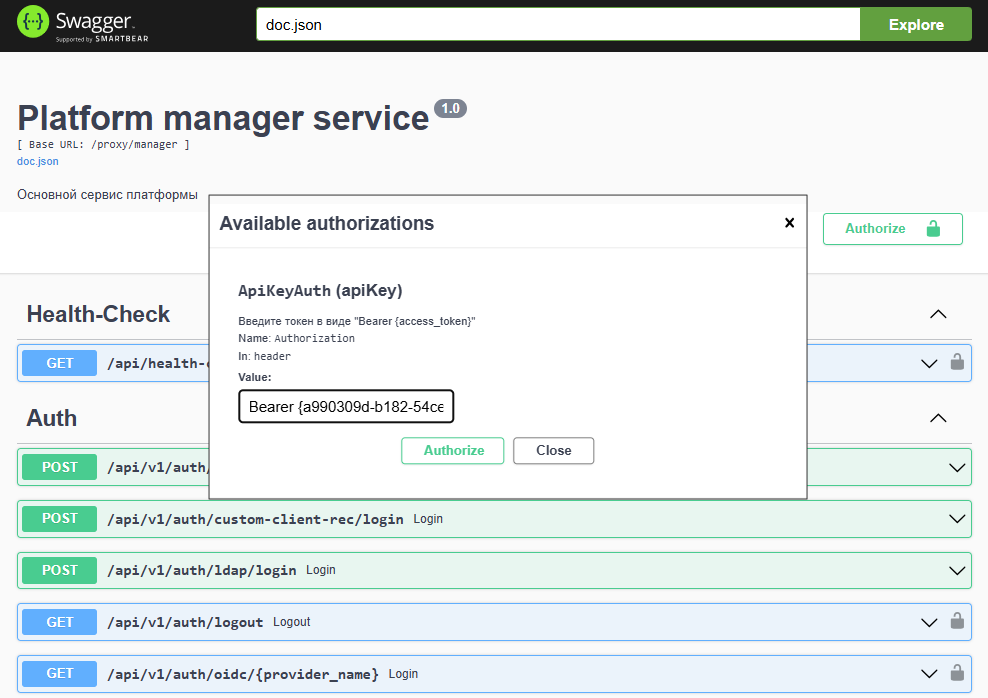Click lock icon on oidc provider endpoint
Image resolution: width=988 pixels, height=698 pixels.
[957, 673]
